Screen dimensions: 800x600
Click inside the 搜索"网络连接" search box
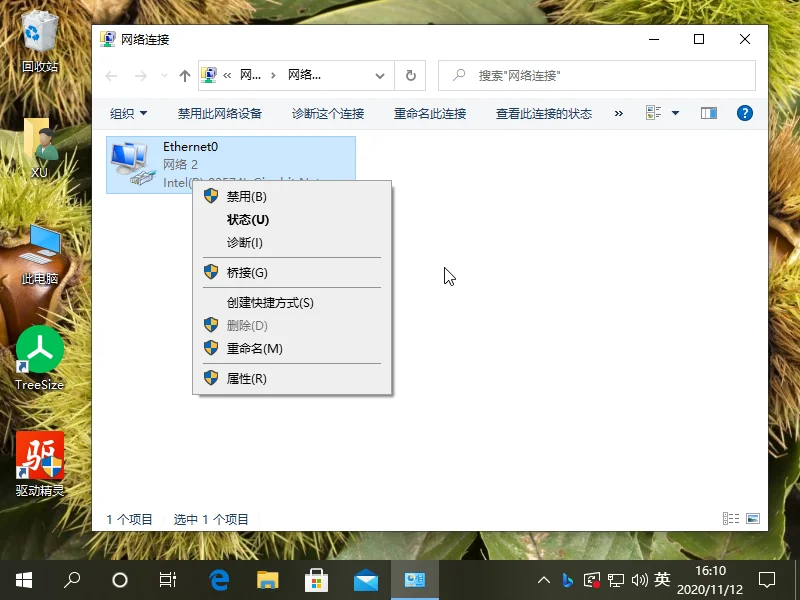600,74
